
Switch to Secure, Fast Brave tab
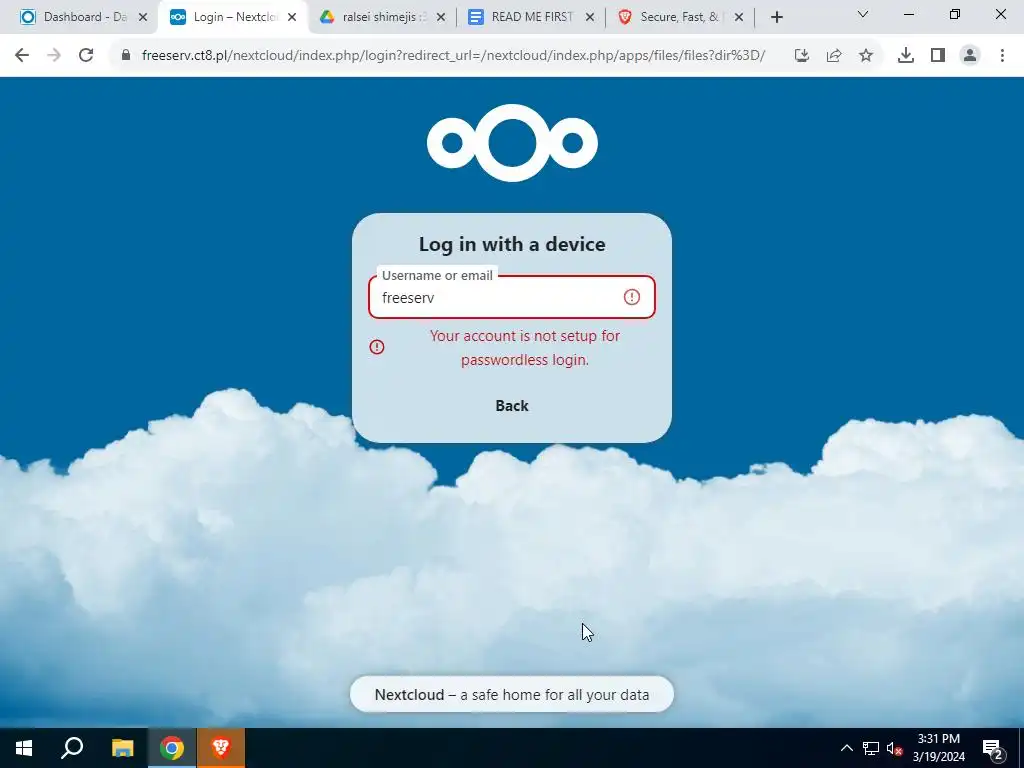(679, 17)
